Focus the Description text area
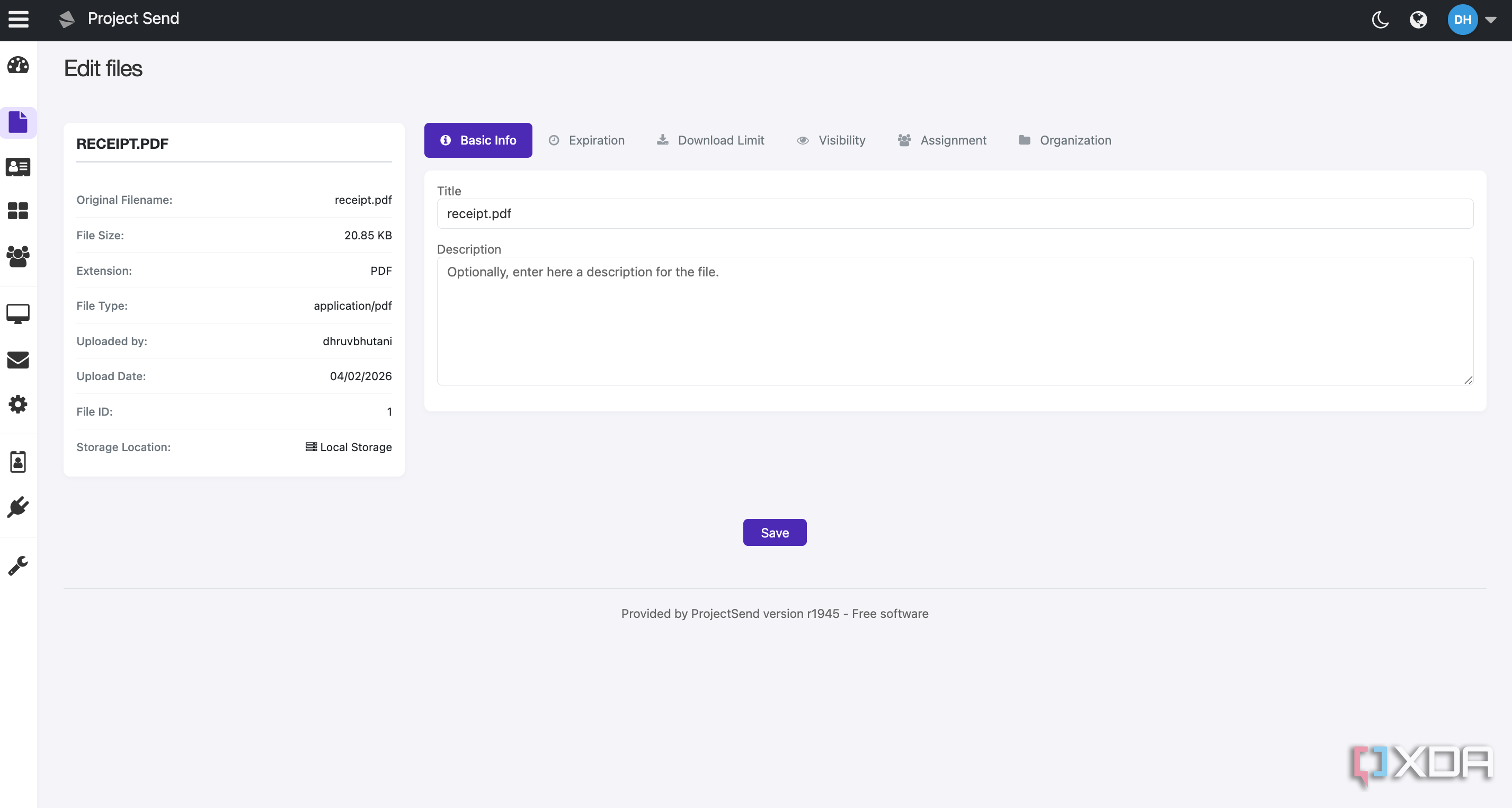Screen dimensions: 1512x808 955,321
